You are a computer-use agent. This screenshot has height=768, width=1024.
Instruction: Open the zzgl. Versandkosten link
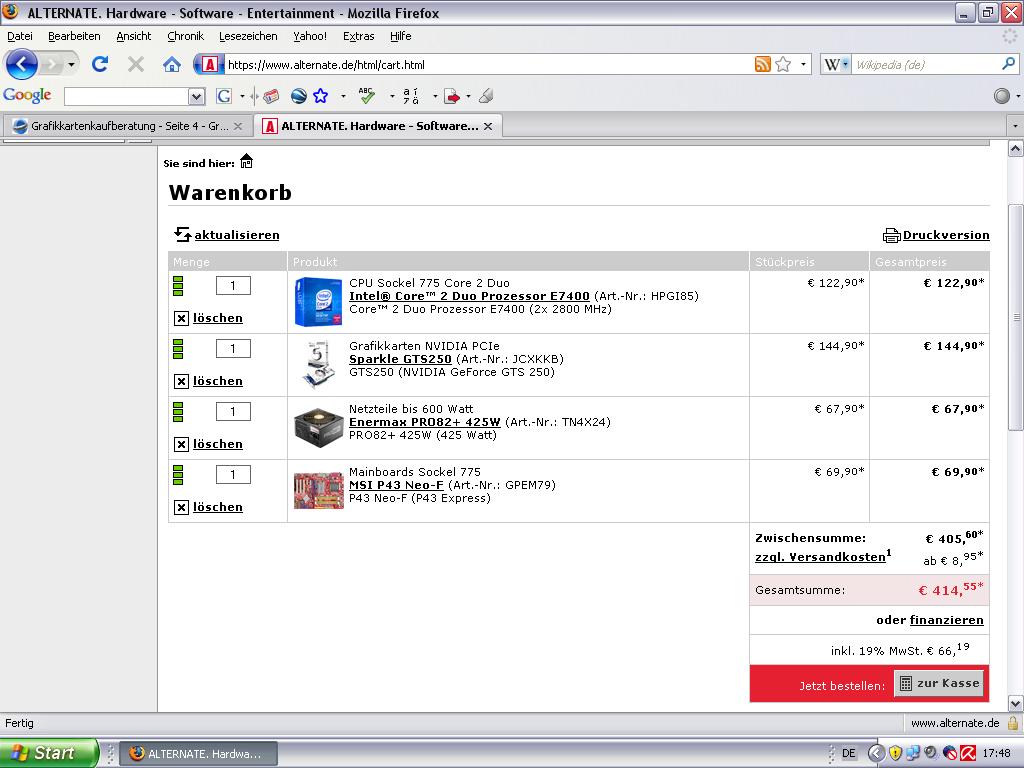(x=820, y=557)
